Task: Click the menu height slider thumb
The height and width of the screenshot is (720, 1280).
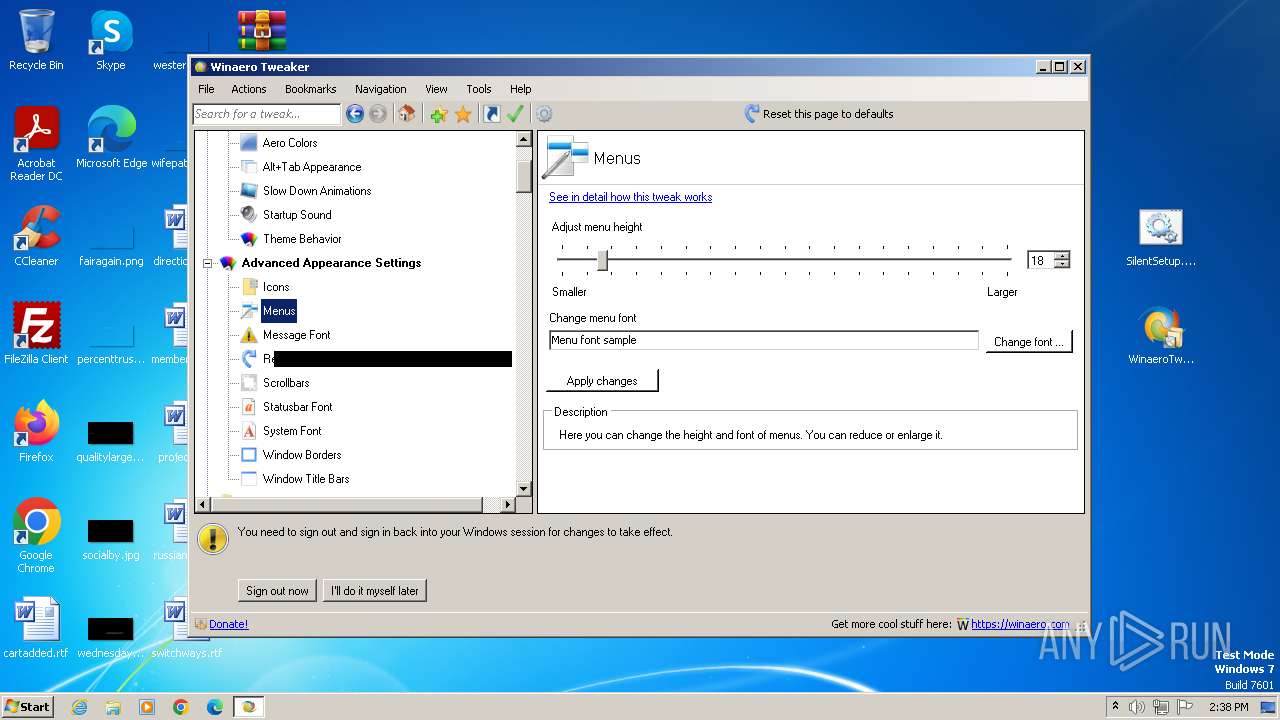Action: point(602,260)
